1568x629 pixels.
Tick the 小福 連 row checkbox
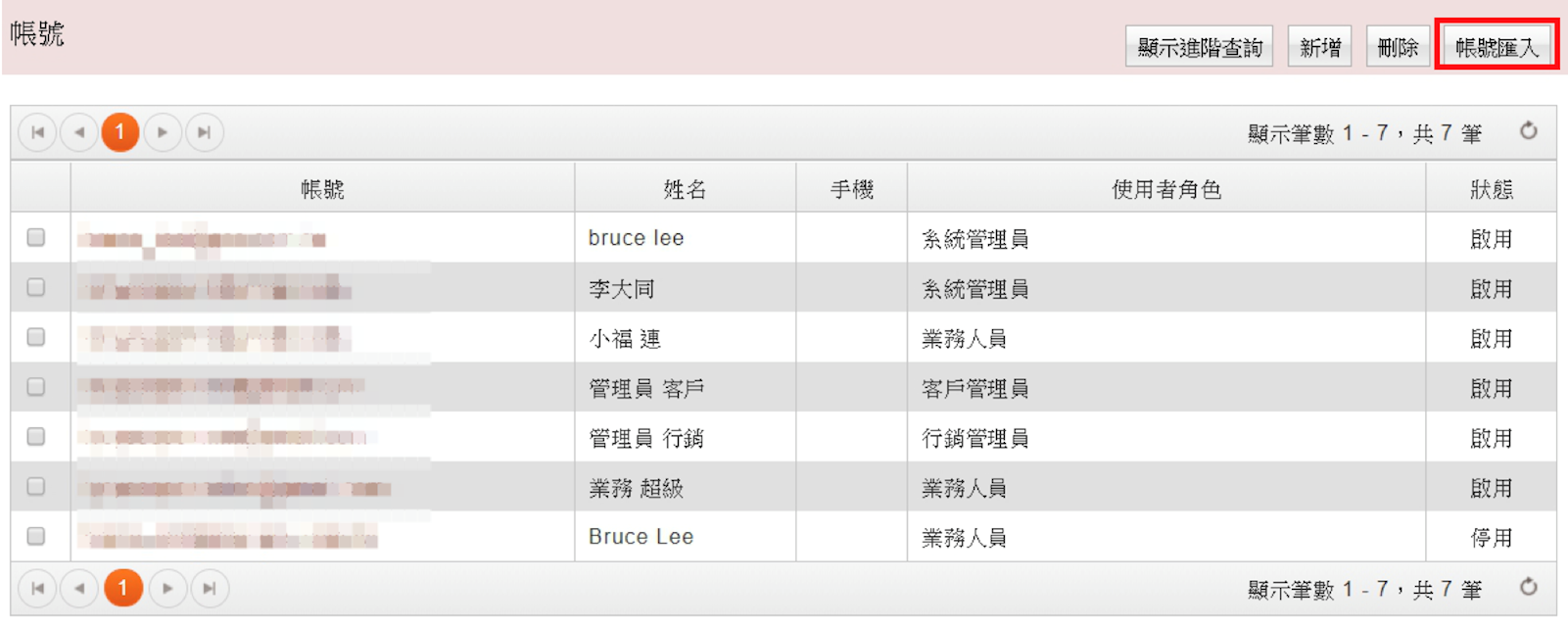(36, 337)
